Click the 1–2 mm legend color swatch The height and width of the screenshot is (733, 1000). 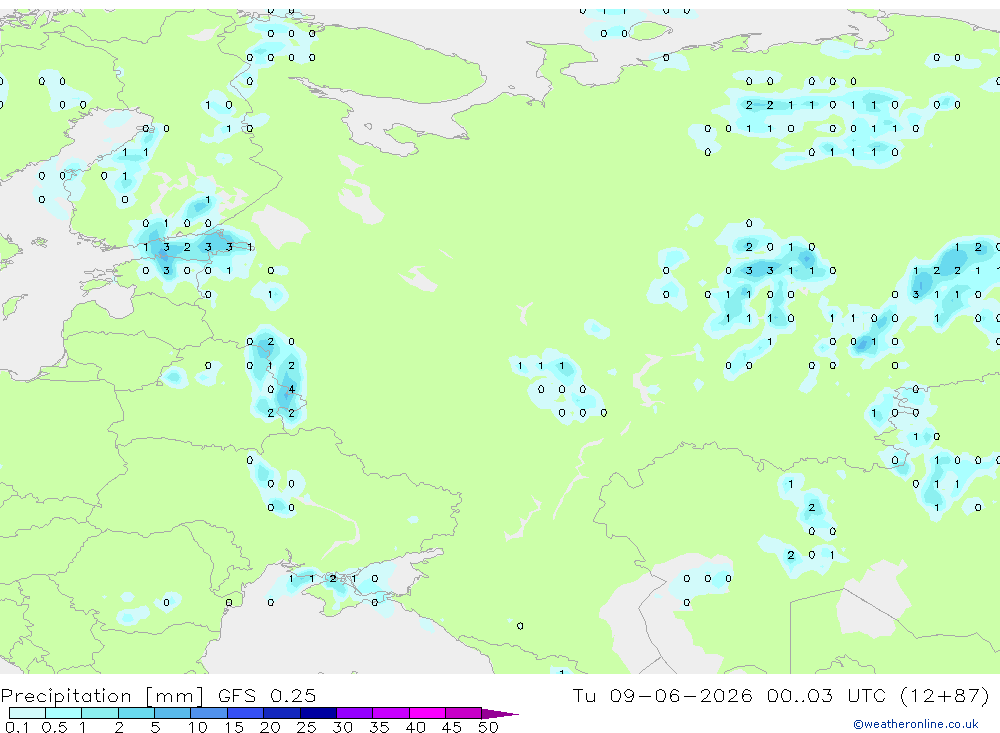tap(100, 713)
